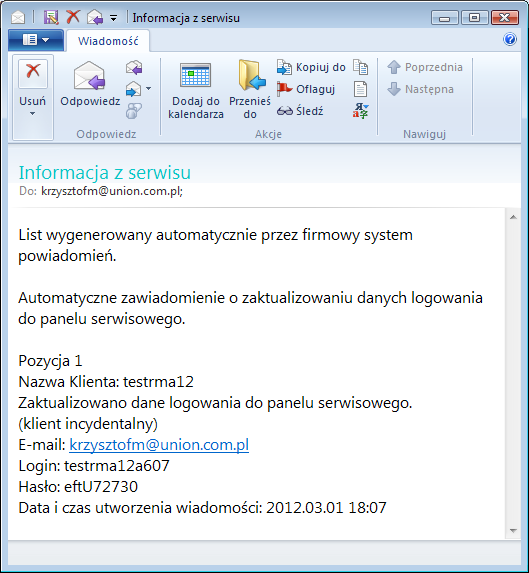529x573 pixels.
Task: Click Śledź watch button
Action: pos(300,110)
